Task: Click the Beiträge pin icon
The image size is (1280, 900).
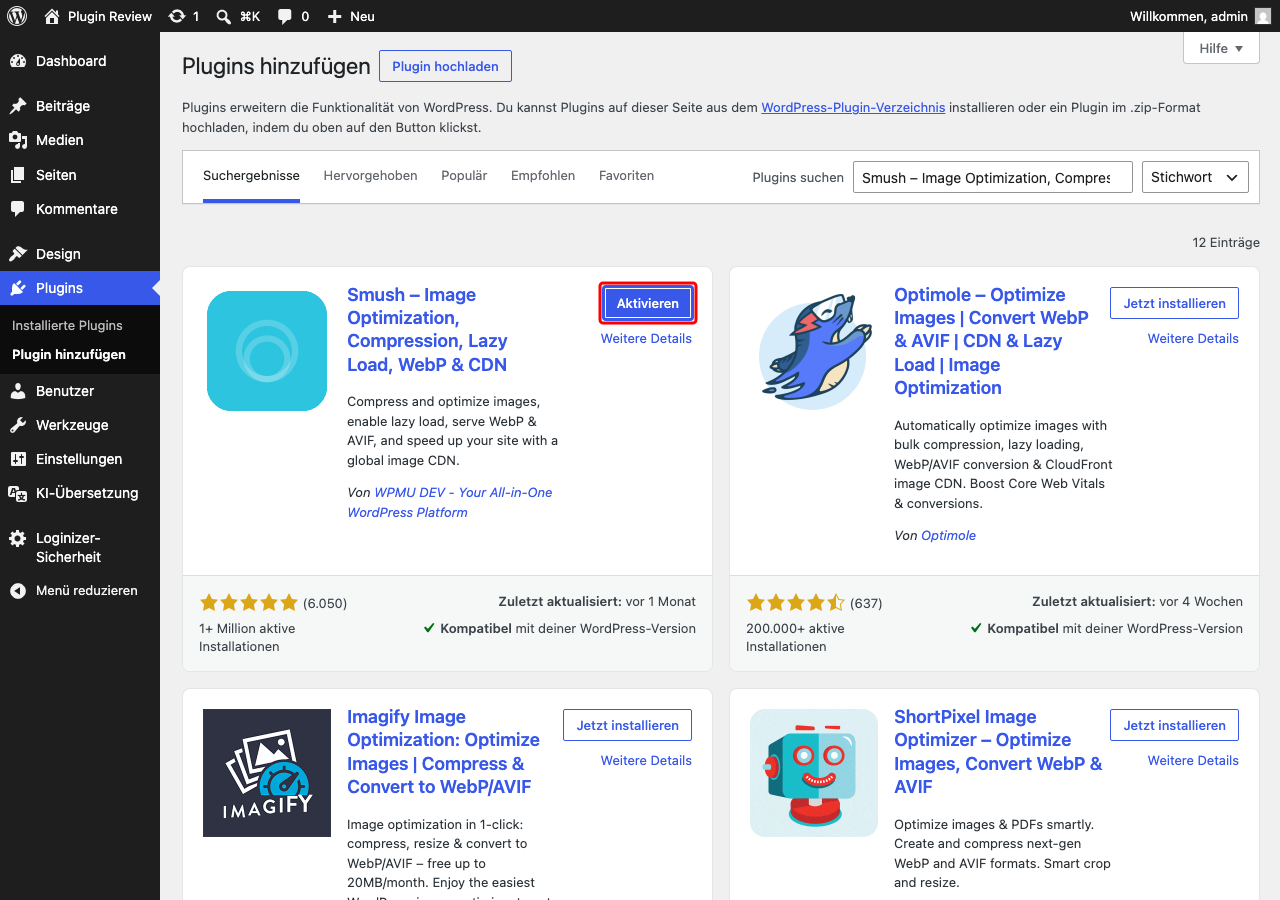Action: (x=18, y=106)
